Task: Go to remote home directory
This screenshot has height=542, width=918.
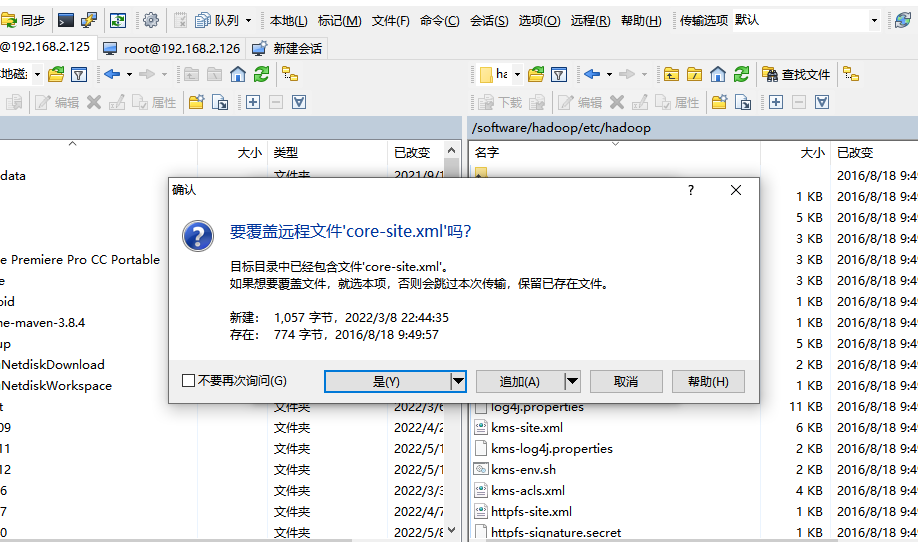Action: click(x=718, y=74)
